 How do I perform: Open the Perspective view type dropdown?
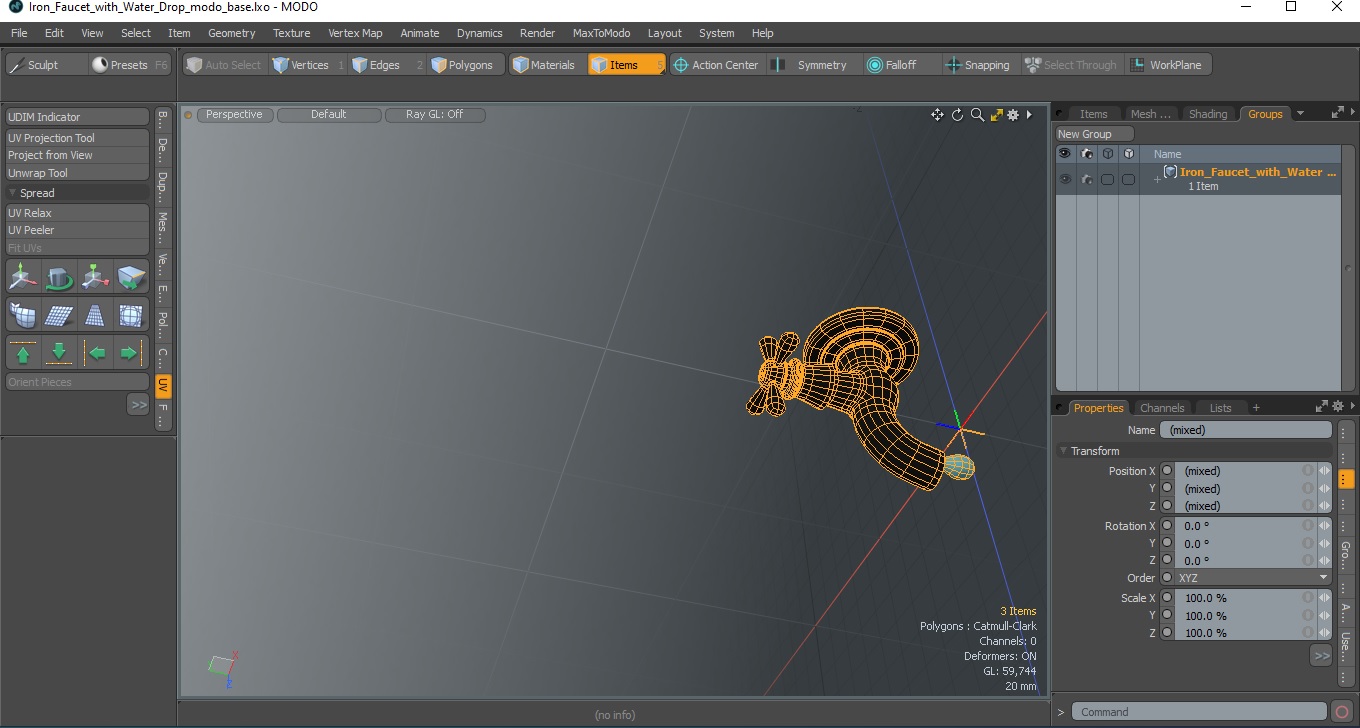point(235,115)
